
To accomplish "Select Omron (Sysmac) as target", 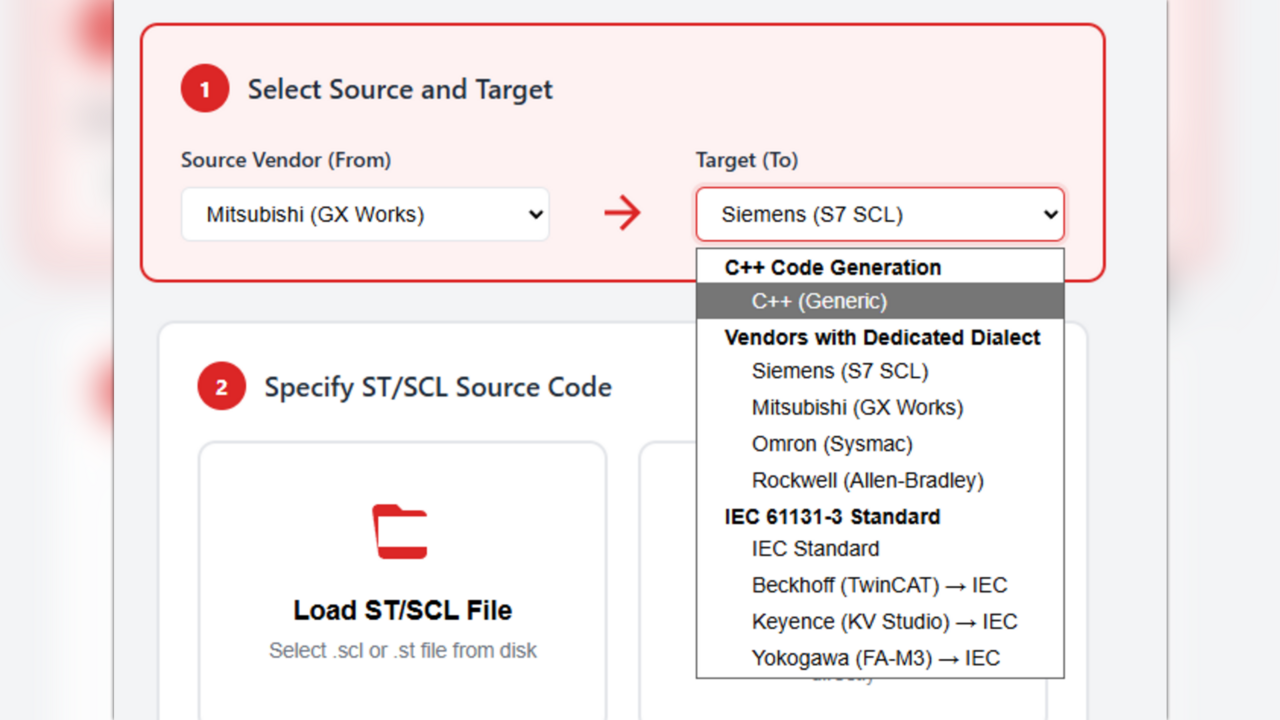I will tap(832, 444).
